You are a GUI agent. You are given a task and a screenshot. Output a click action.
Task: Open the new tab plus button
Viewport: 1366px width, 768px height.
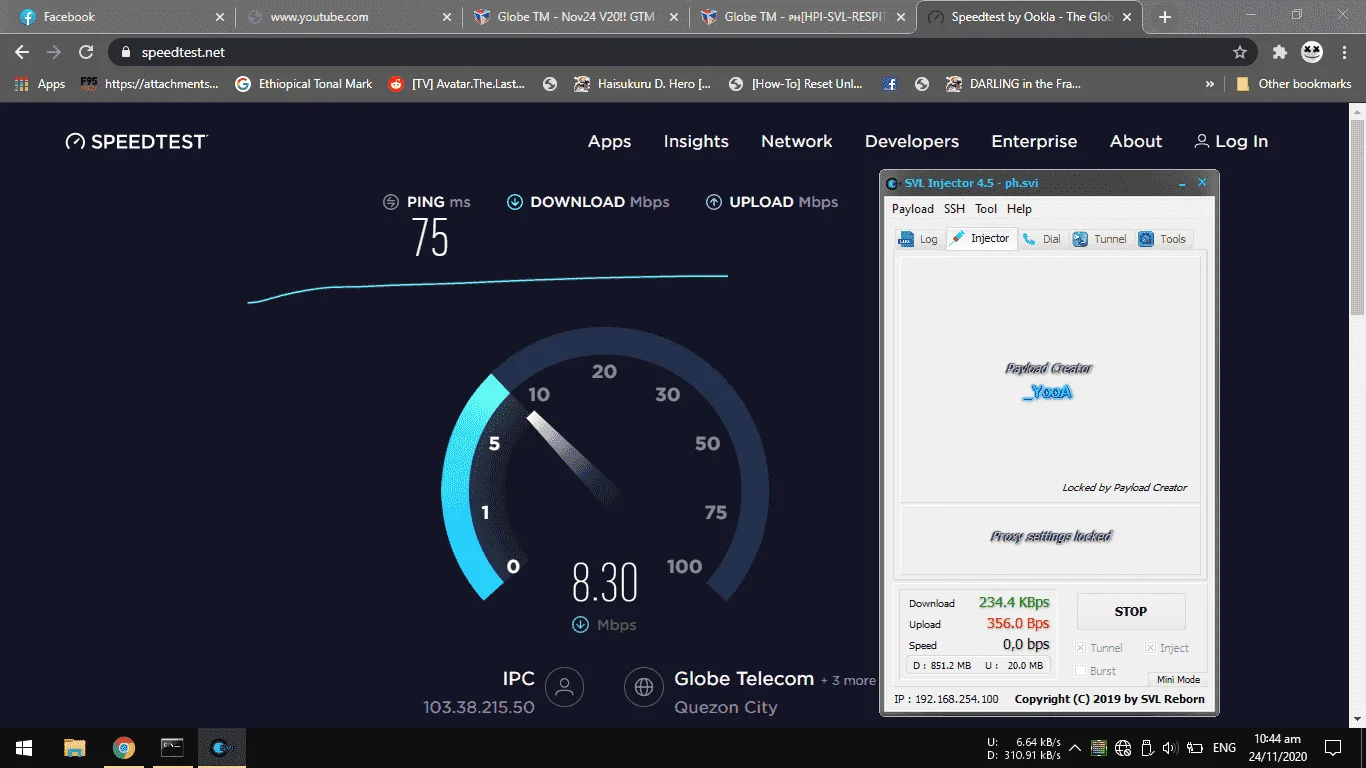pyautogui.click(x=1164, y=17)
